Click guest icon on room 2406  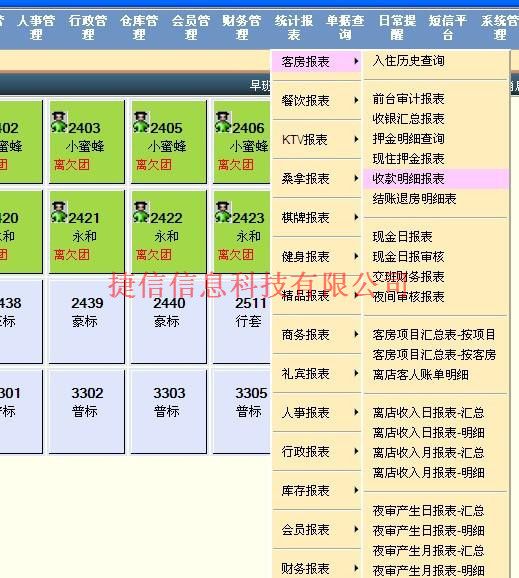223,122
